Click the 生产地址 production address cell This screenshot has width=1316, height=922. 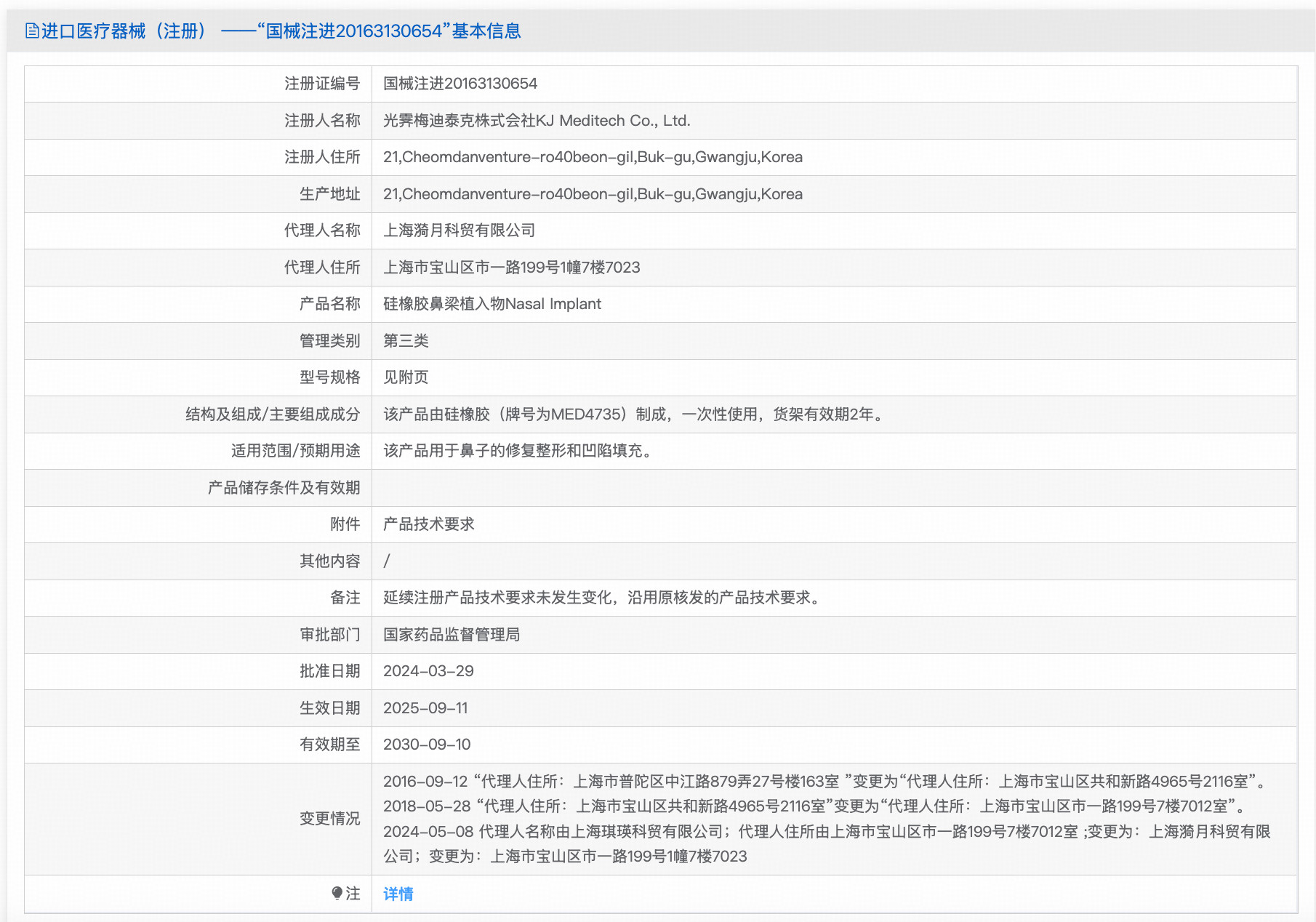(x=593, y=194)
